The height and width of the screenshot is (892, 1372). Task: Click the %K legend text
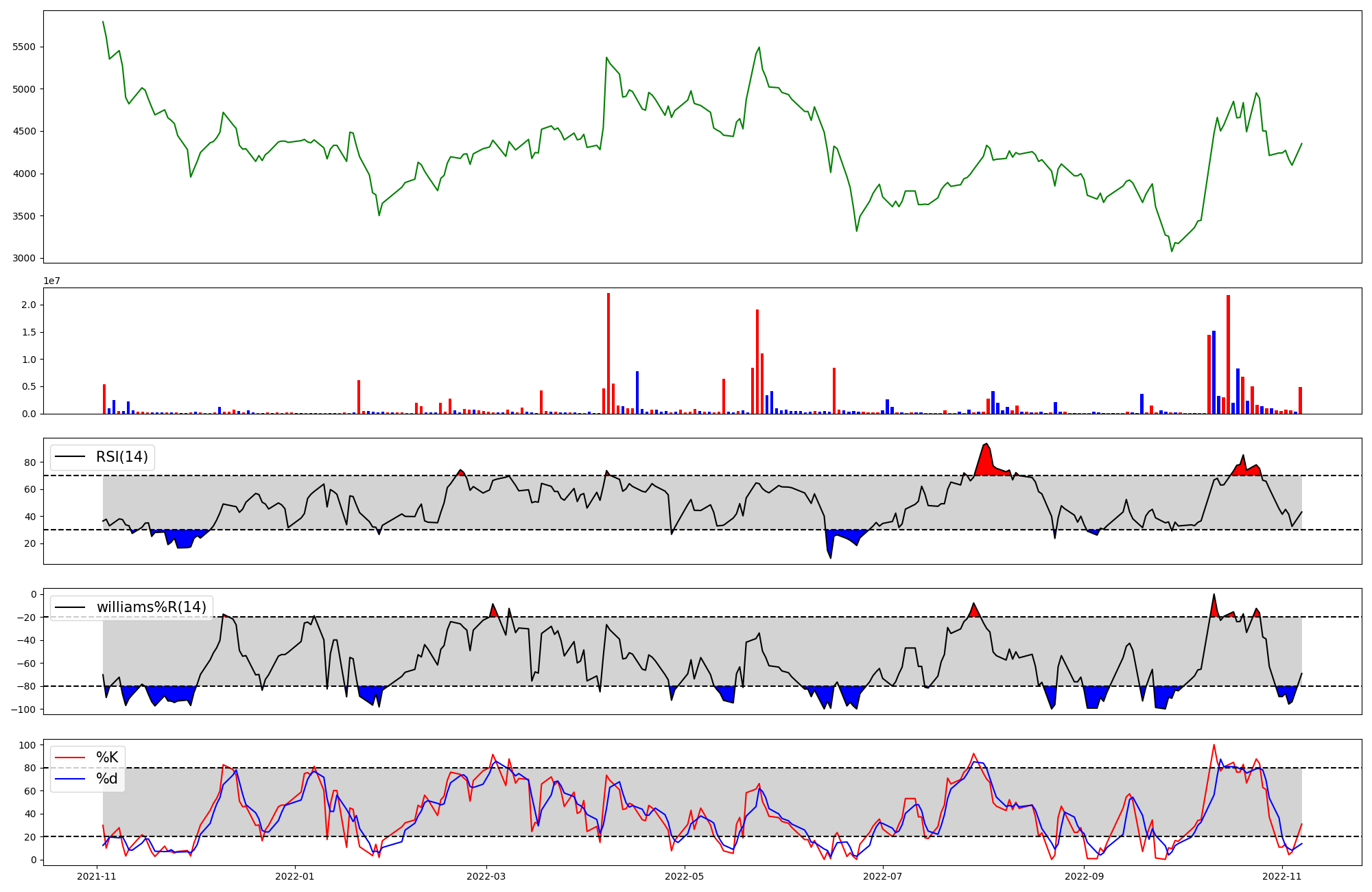coord(107,758)
